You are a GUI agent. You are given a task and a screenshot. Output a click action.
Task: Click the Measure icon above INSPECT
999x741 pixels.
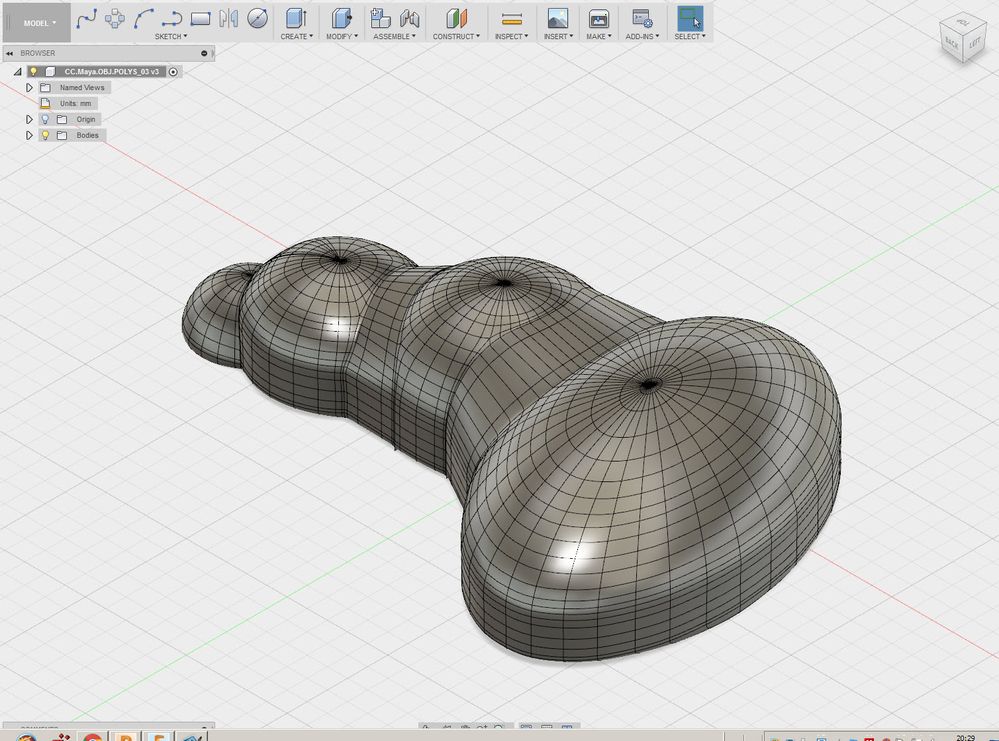[x=512, y=19]
